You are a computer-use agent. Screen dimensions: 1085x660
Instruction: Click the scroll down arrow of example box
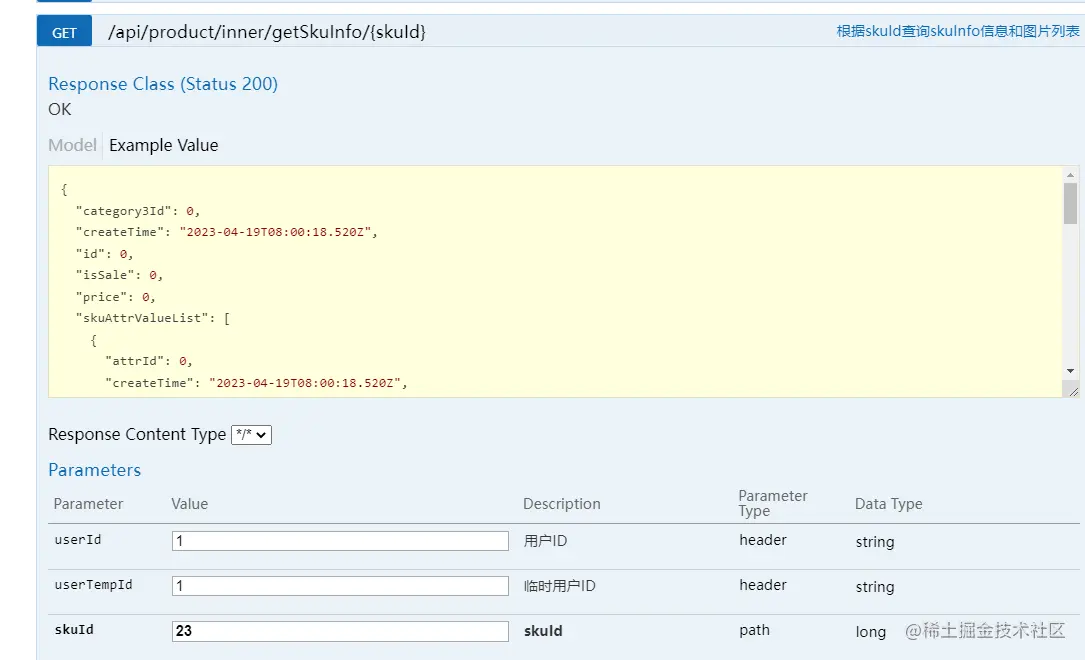click(1070, 371)
